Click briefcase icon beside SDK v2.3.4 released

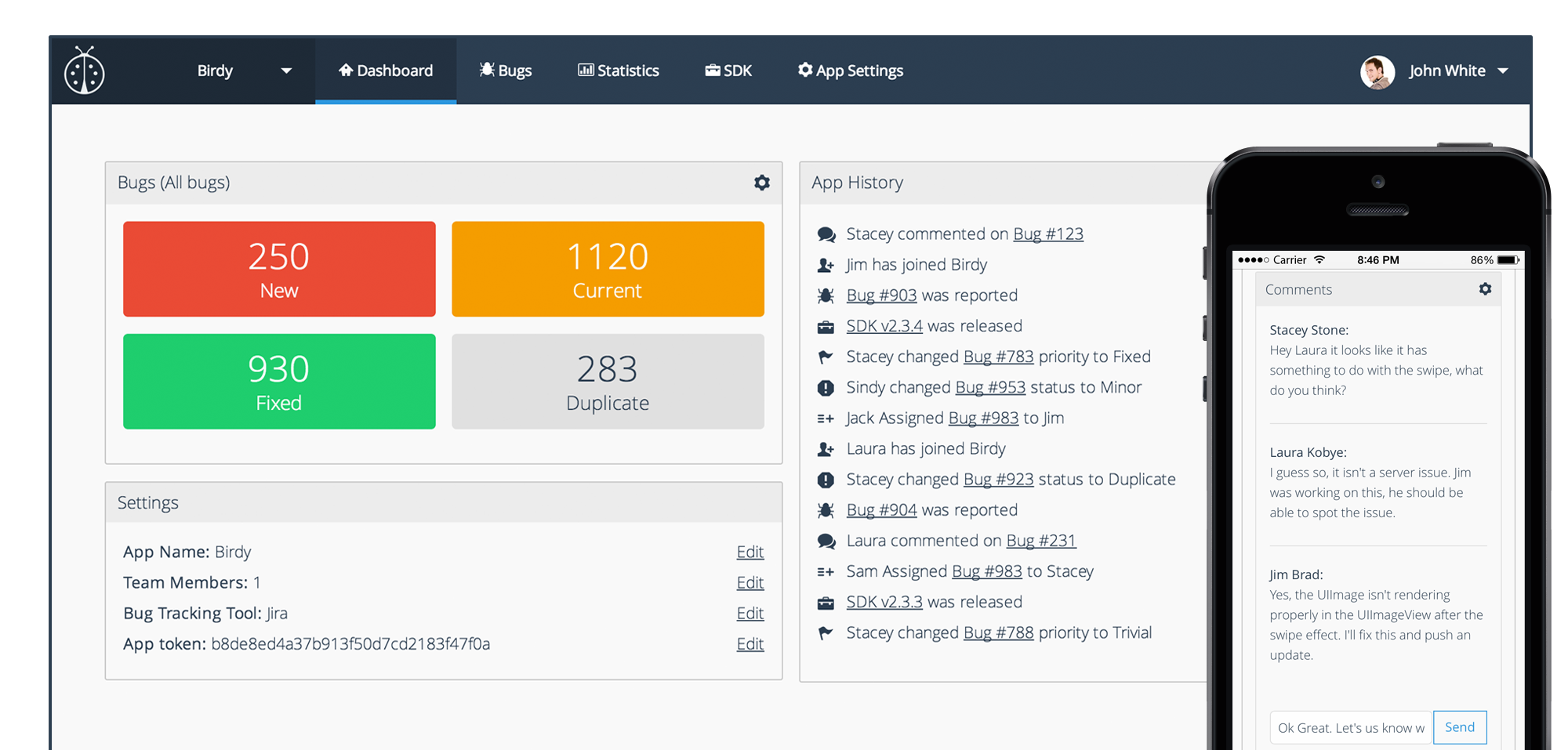pyautogui.click(x=826, y=327)
